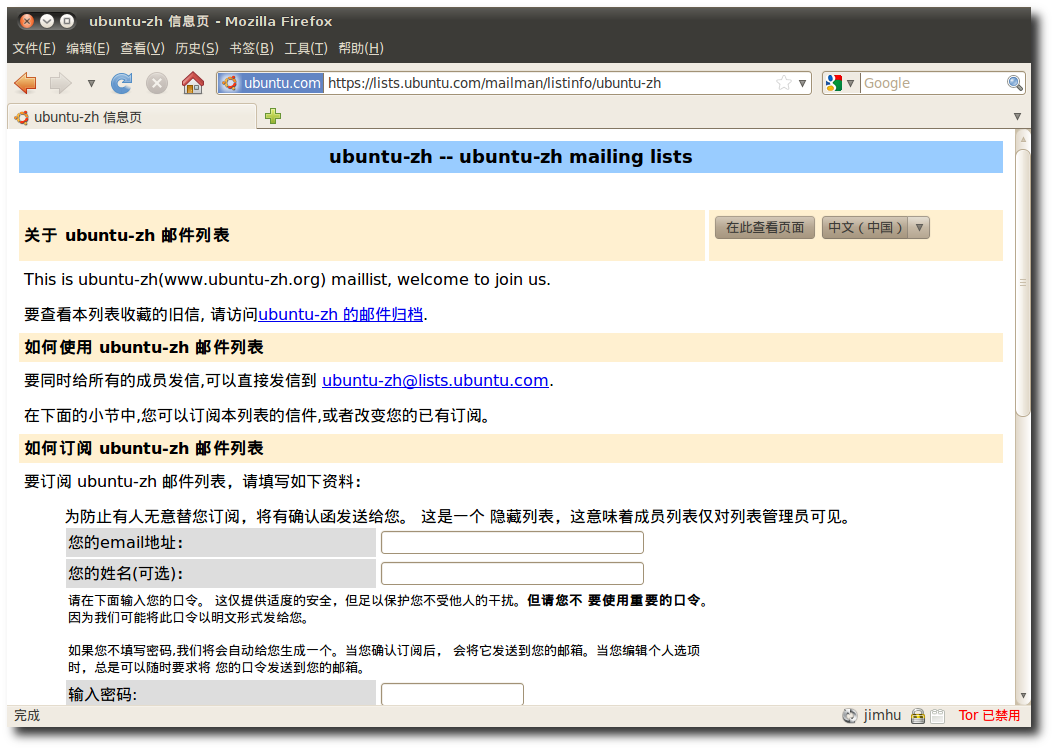Viewport: 1054px width, 750px height.
Task: Click the padlock security icon in status bar
Action: (918, 716)
